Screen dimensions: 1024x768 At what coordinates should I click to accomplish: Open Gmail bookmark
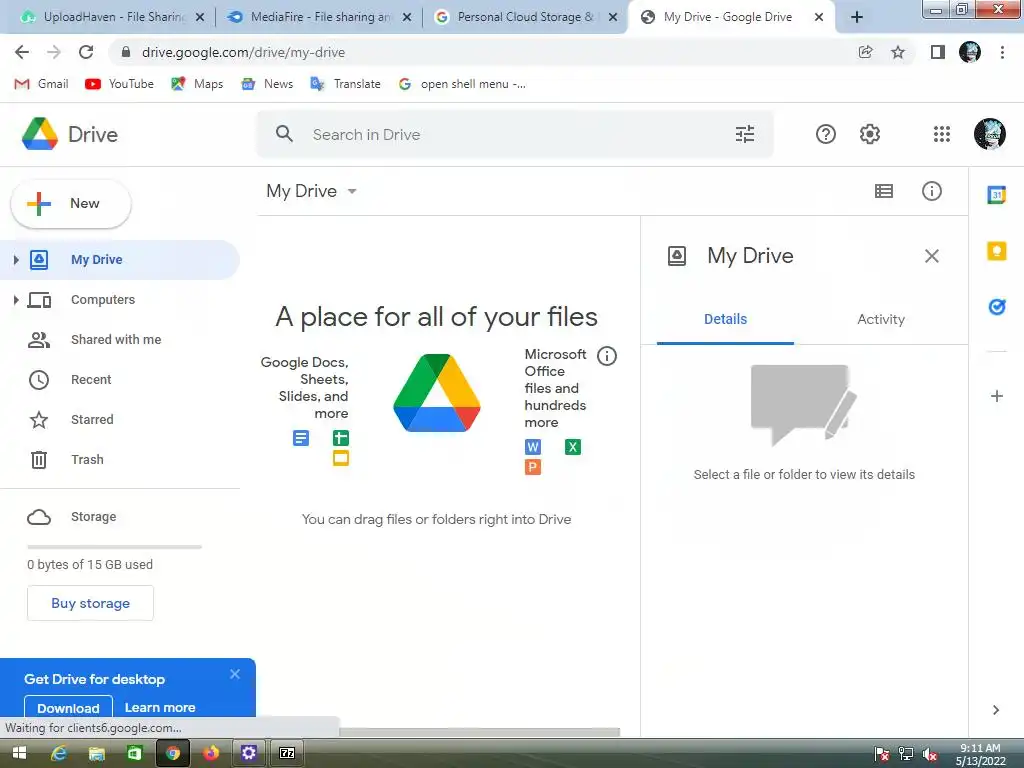click(41, 84)
